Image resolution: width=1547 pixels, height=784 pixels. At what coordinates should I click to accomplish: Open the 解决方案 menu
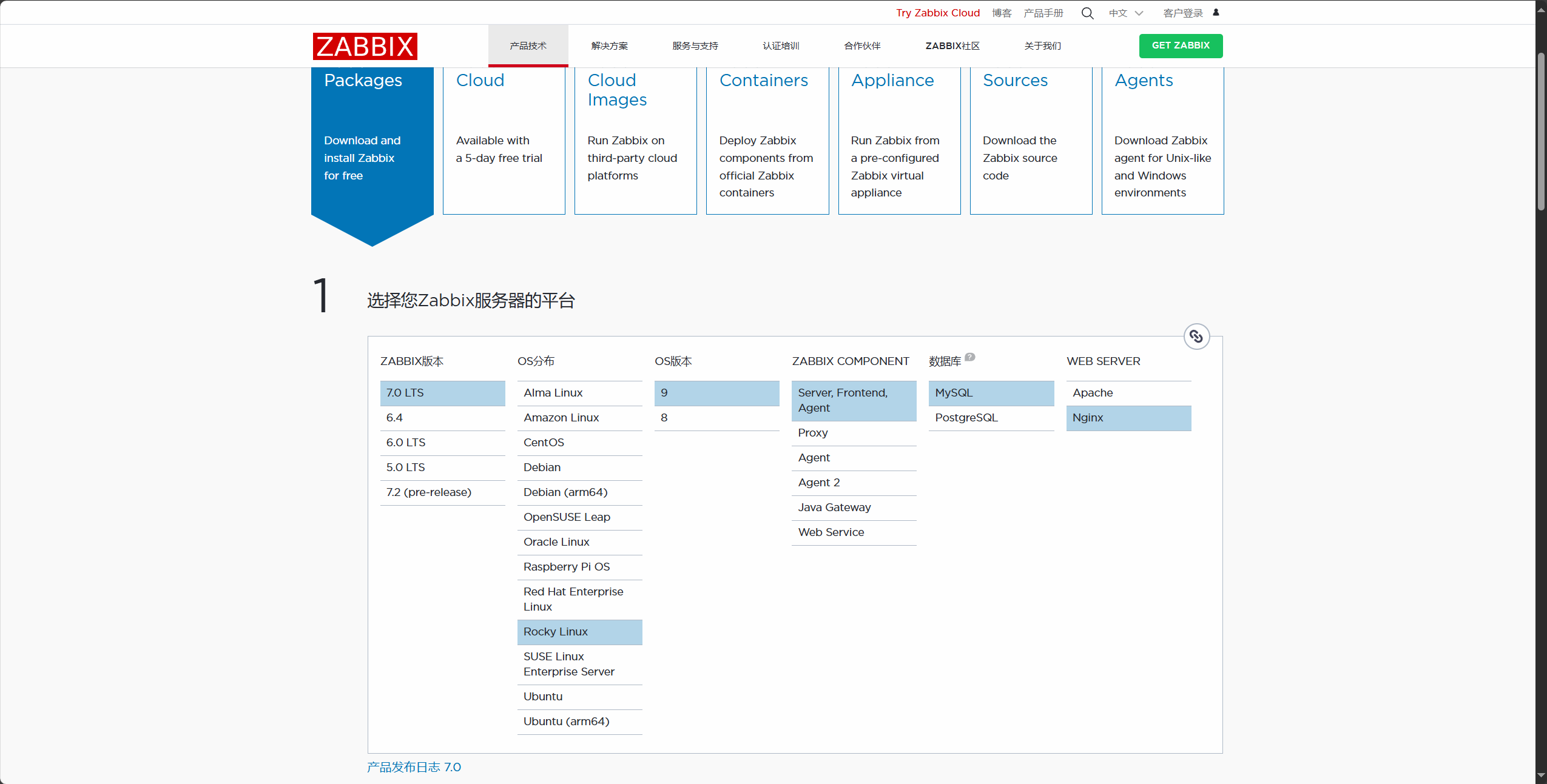[609, 46]
